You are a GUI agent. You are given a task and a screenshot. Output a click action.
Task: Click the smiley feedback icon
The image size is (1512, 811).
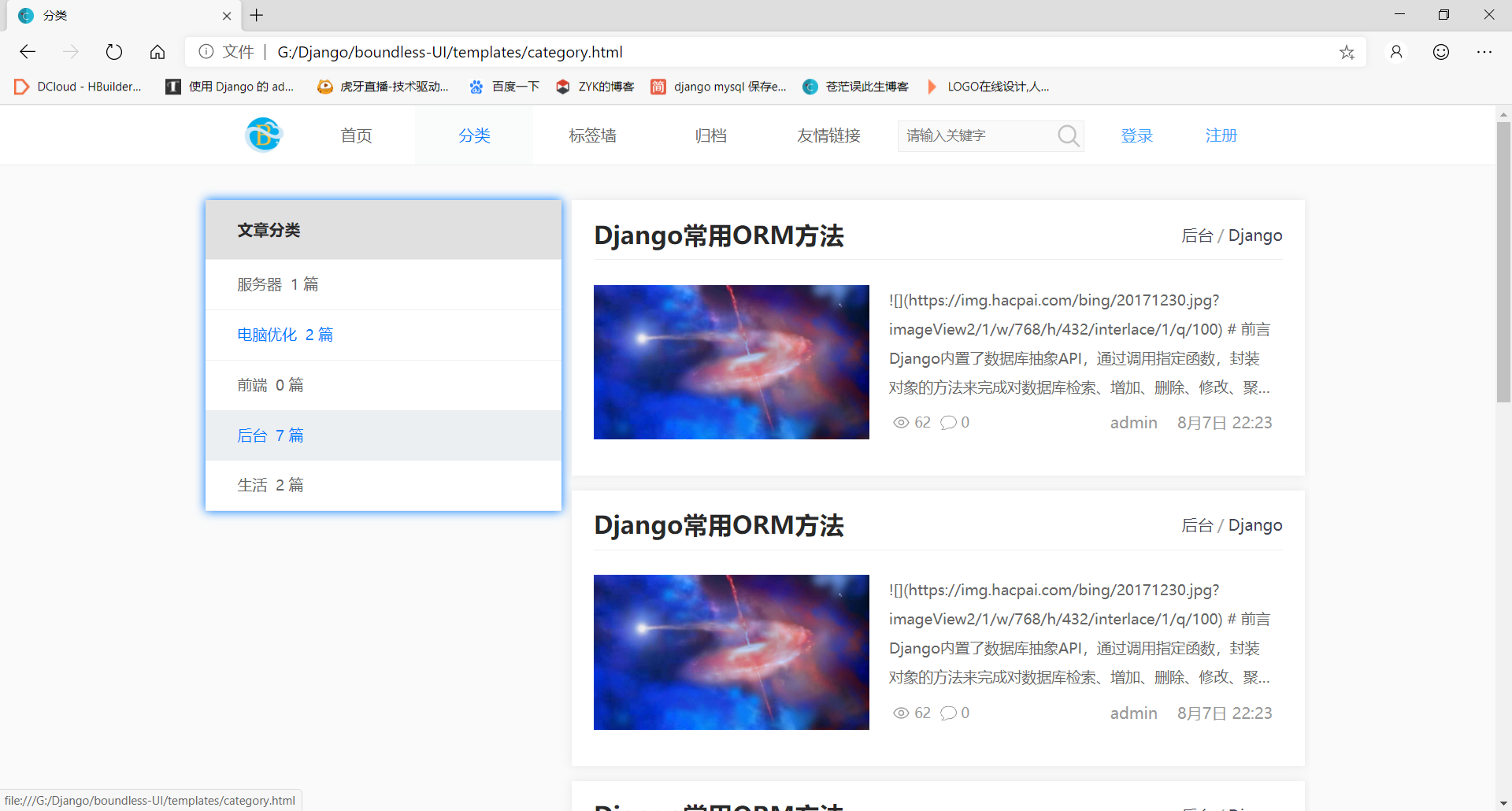(x=1440, y=52)
